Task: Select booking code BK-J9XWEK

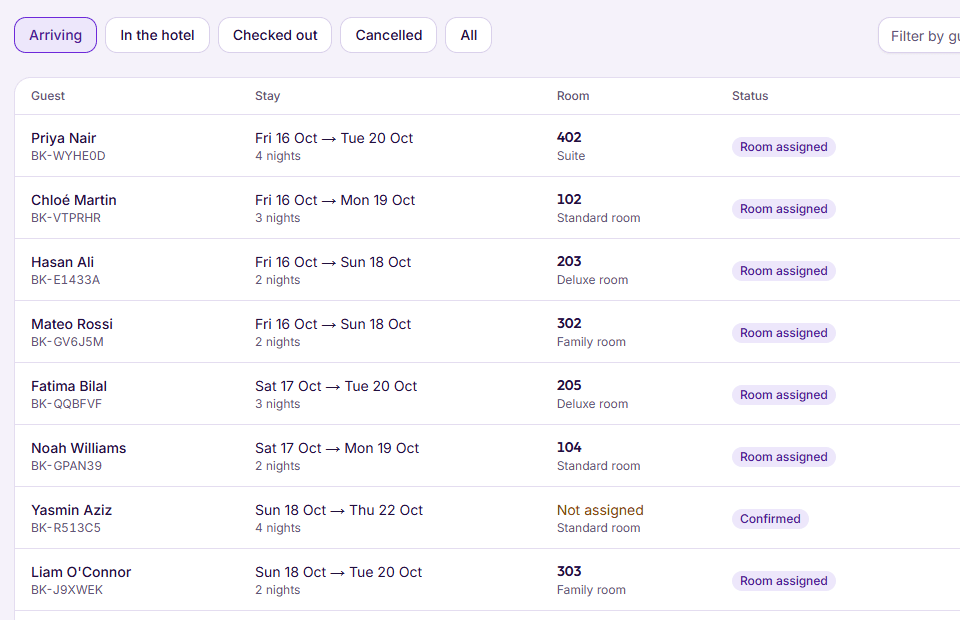Action: tap(67, 589)
